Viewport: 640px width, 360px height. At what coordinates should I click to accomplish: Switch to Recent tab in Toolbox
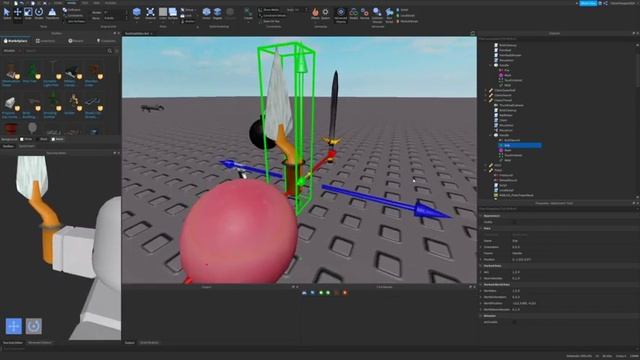point(76,41)
